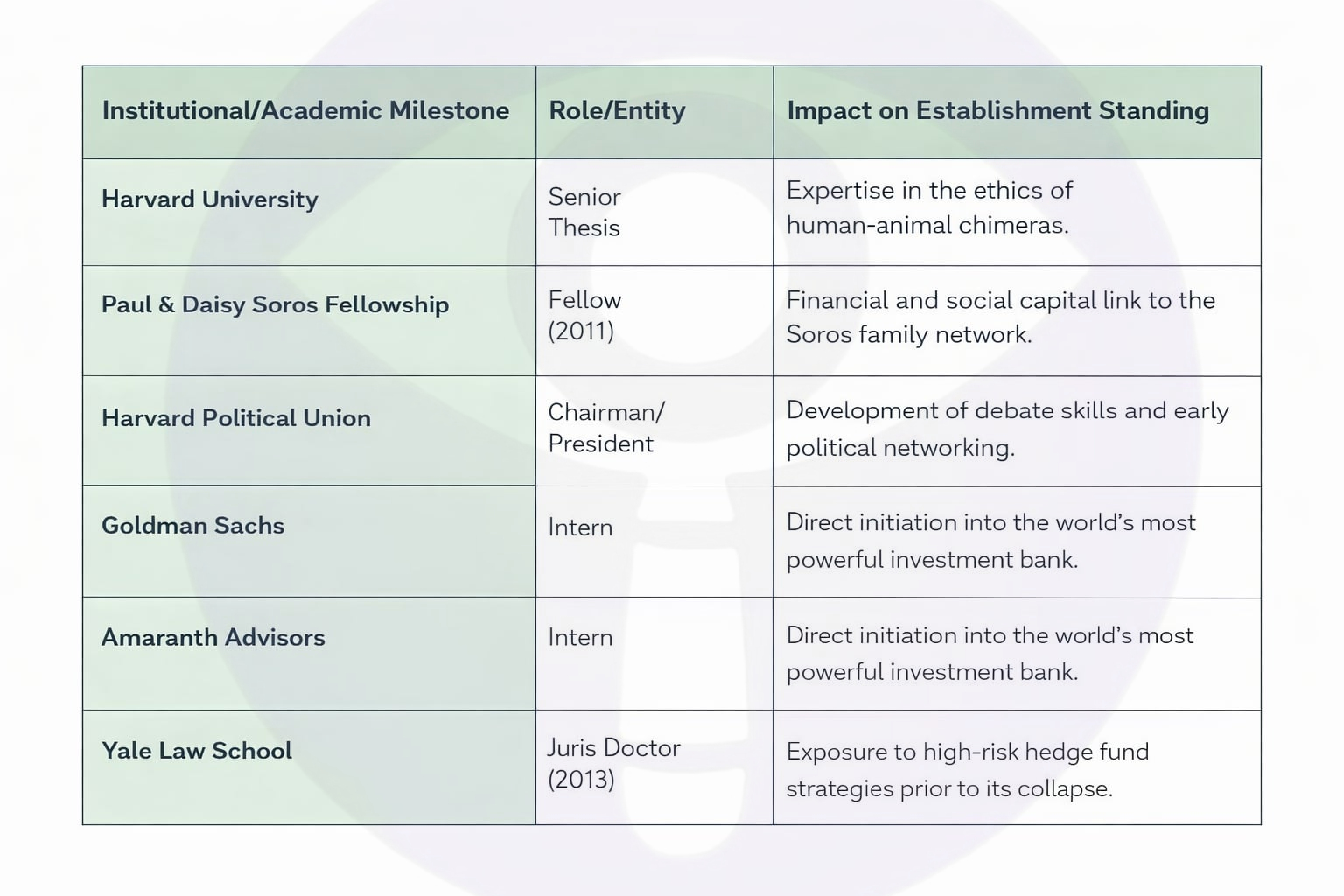Image resolution: width=1344 pixels, height=896 pixels.
Task: Click the Yale Law School row label
Action: click(197, 751)
